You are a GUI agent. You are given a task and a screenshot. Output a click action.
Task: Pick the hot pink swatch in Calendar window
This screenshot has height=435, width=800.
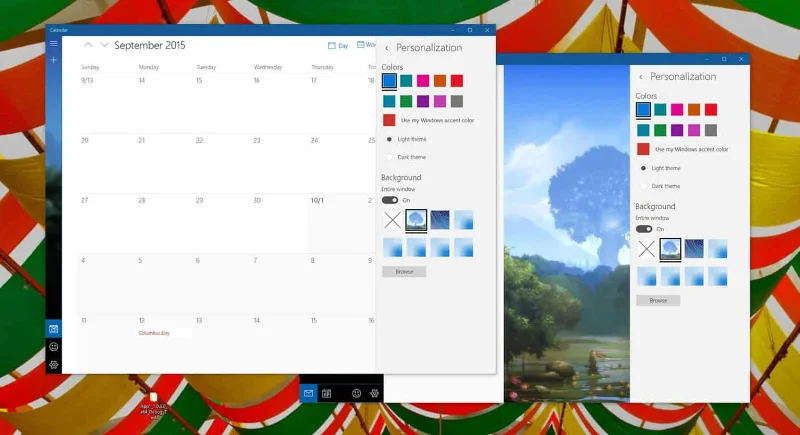pos(423,81)
